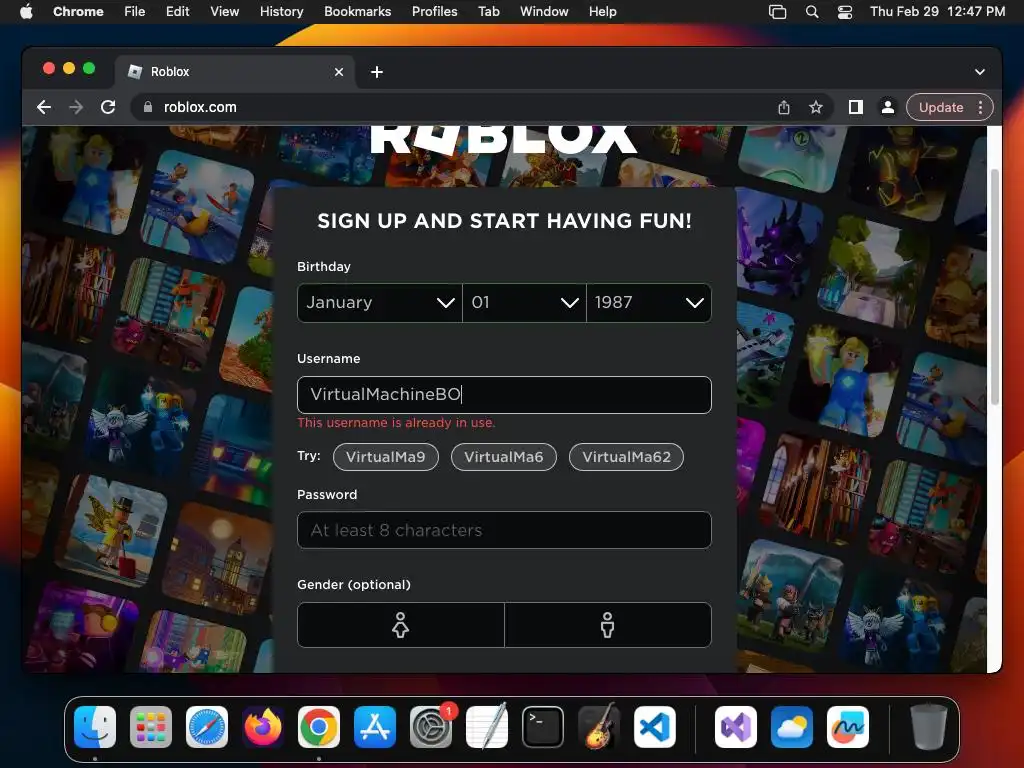Open Launchpad from the dock
The image size is (1024, 768).
click(151, 727)
